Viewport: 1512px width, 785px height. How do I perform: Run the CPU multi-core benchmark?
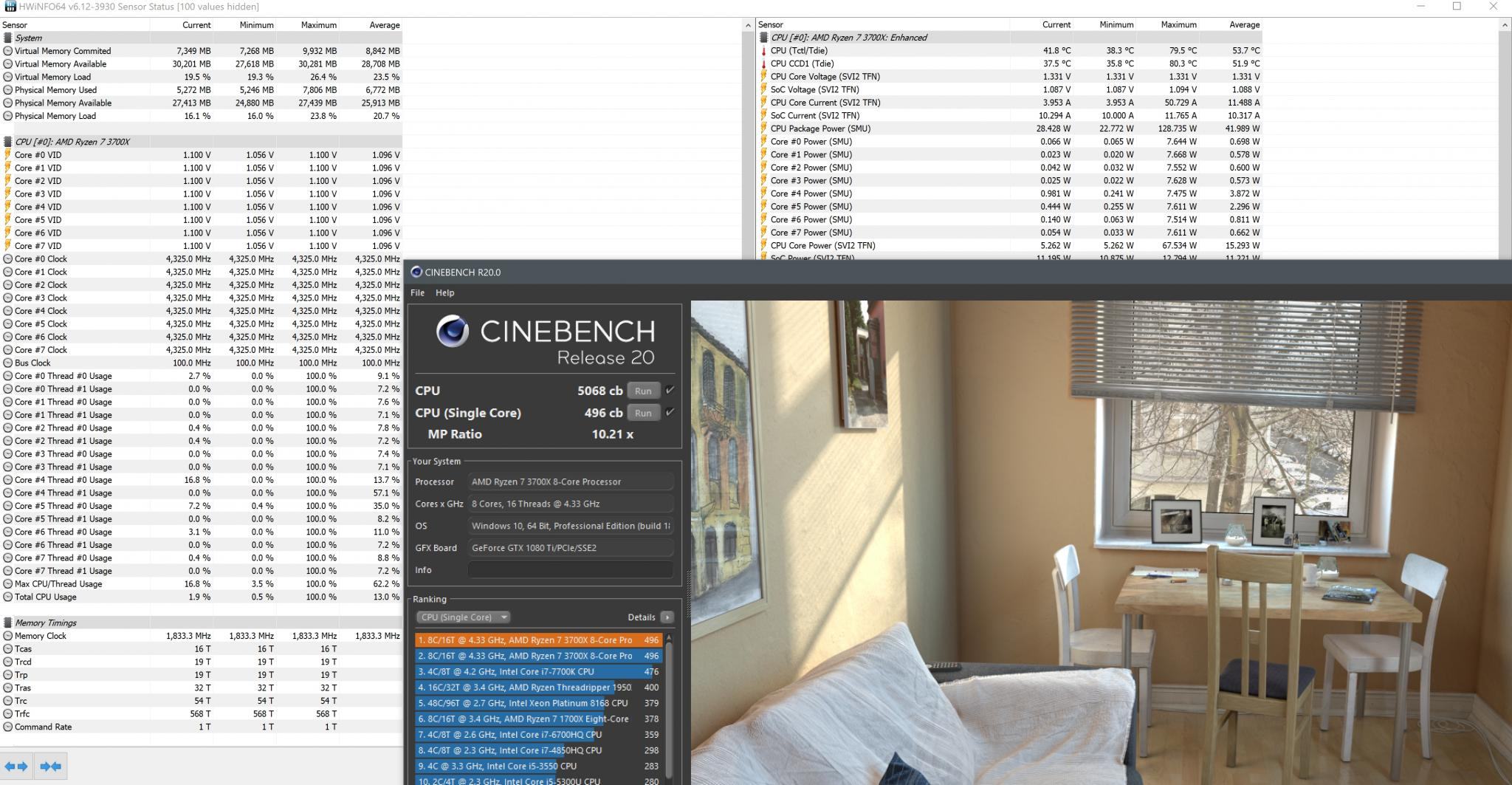pyautogui.click(x=643, y=391)
